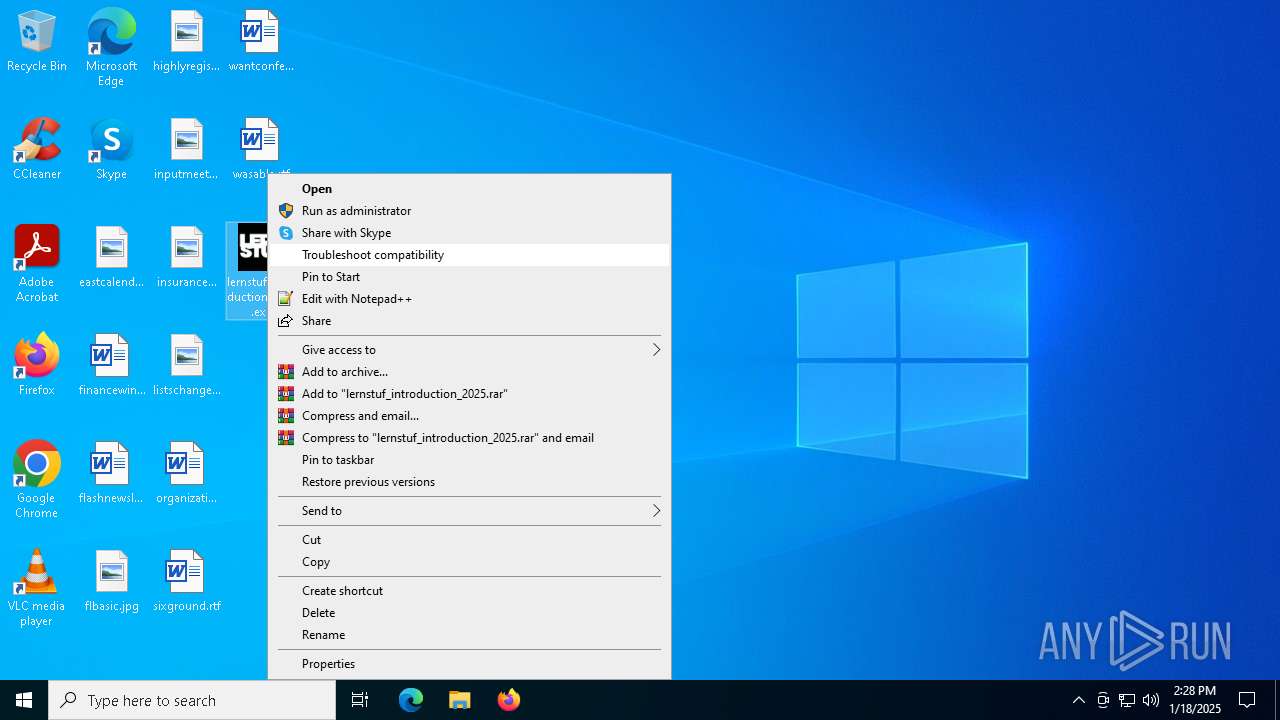The width and height of the screenshot is (1280, 720).
Task: Choose Compress to rar and email
Action: point(469,438)
